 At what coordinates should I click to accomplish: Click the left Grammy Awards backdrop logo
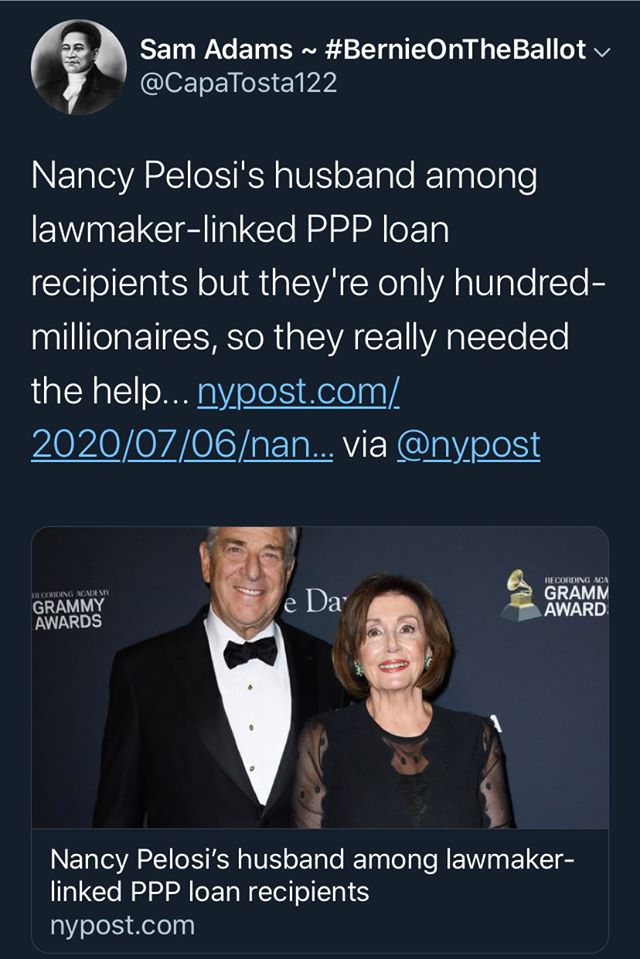(x=68, y=609)
